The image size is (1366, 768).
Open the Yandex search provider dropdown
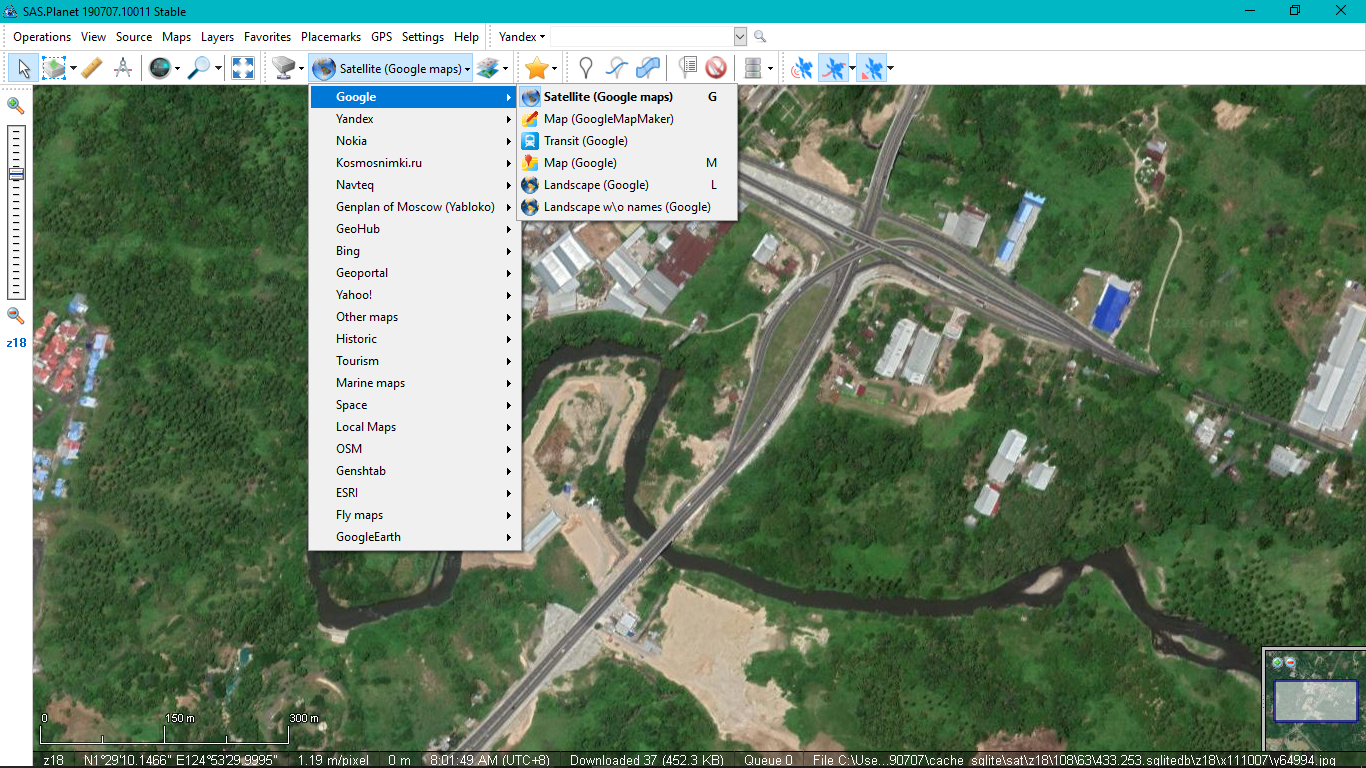click(520, 36)
